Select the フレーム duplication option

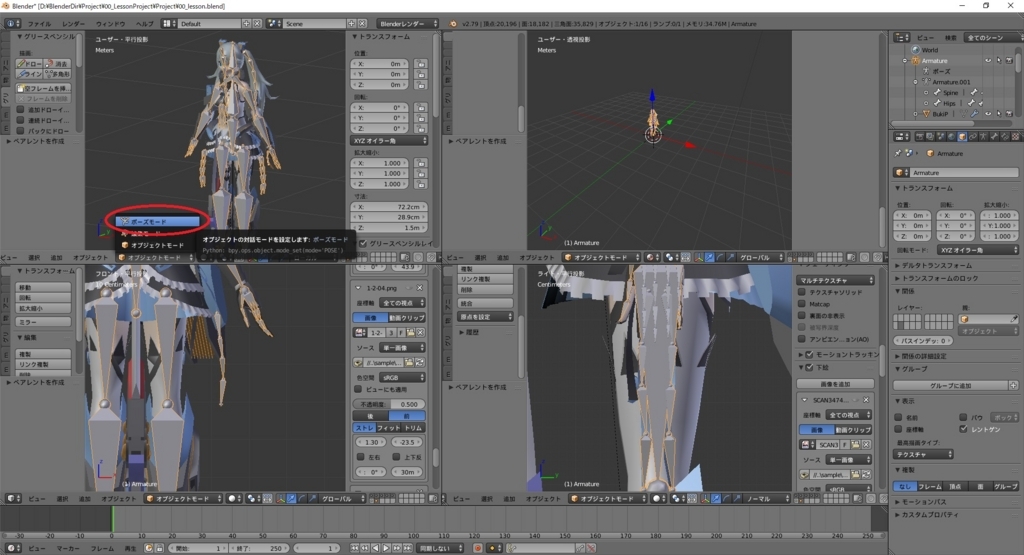coord(930,486)
